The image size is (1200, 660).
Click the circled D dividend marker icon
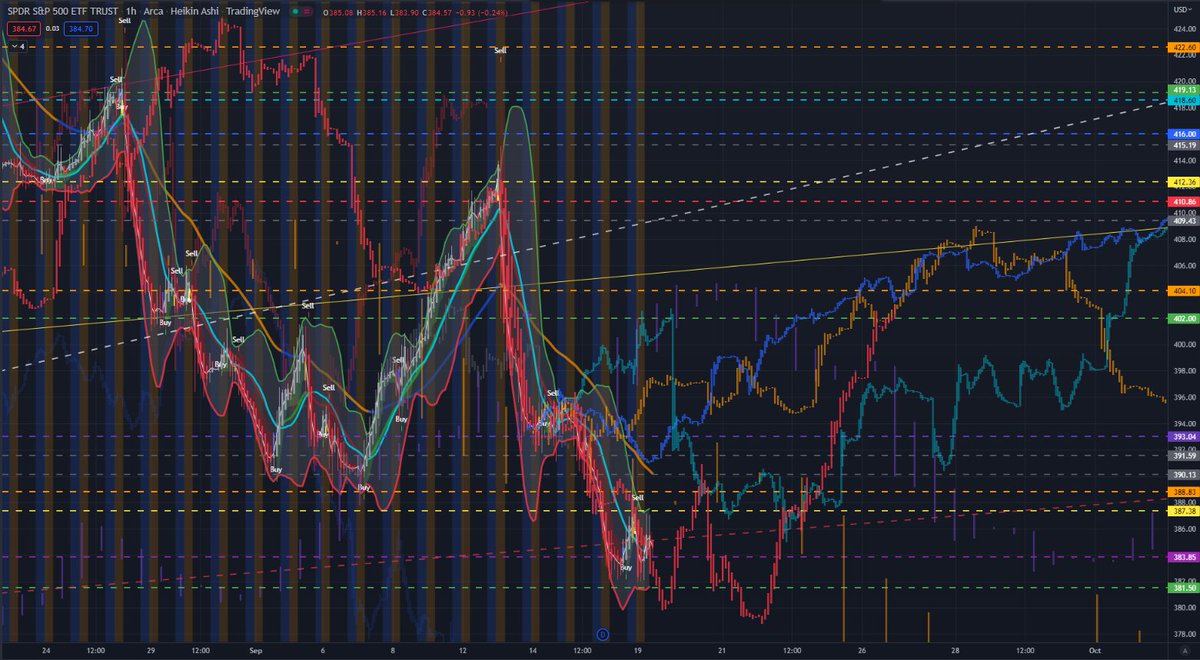click(x=603, y=633)
